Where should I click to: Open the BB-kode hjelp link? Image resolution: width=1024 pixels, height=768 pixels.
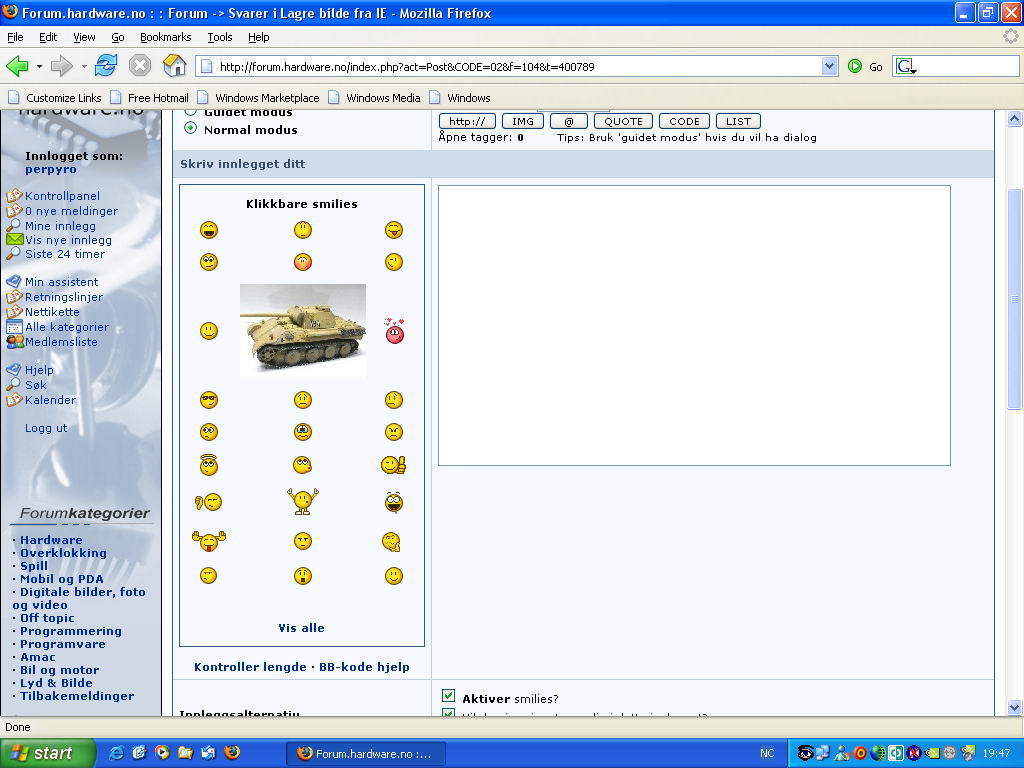[x=364, y=667]
